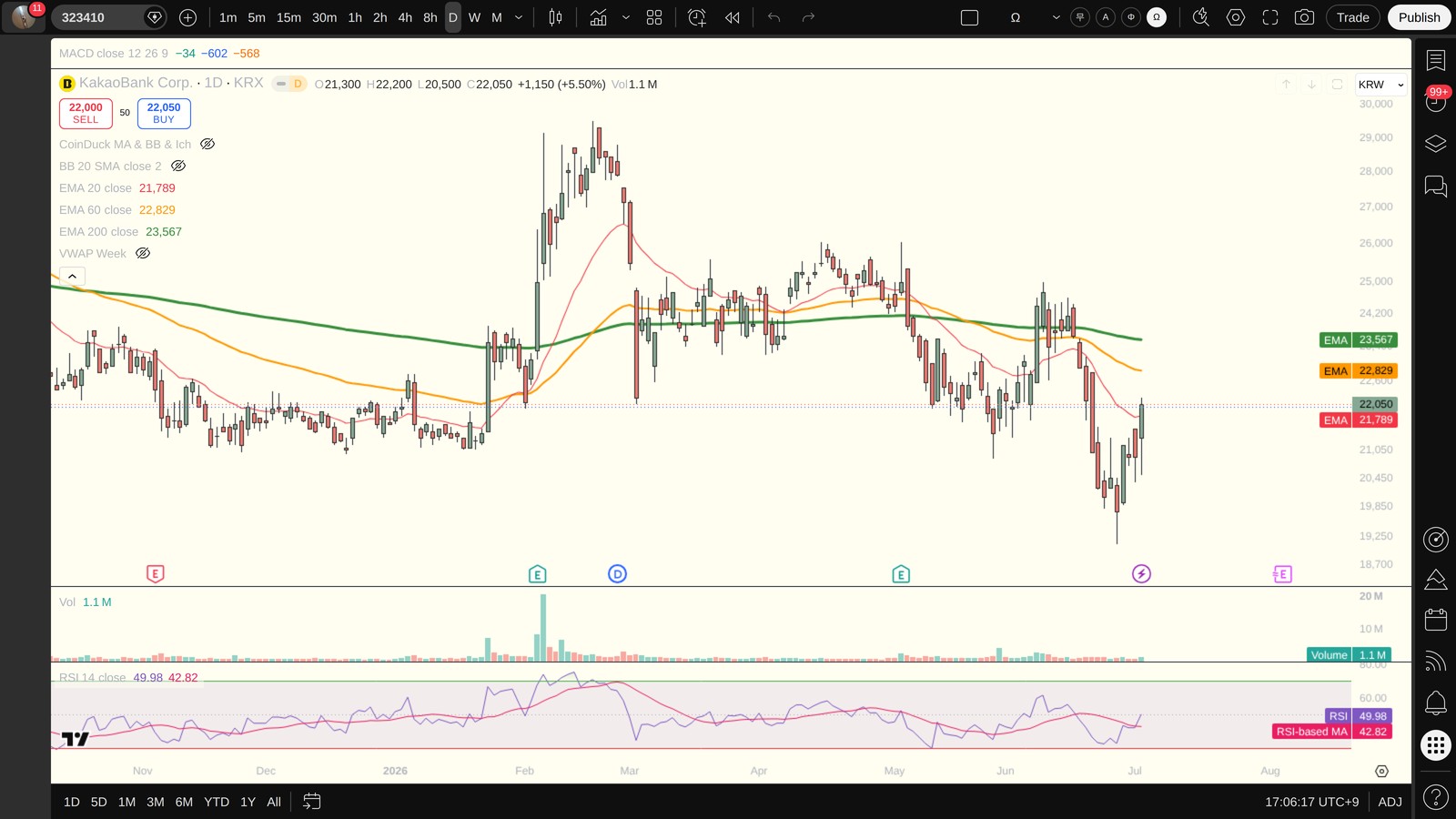Select the W weekly timeframe
Screen dimensions: 1456x819
474,17
